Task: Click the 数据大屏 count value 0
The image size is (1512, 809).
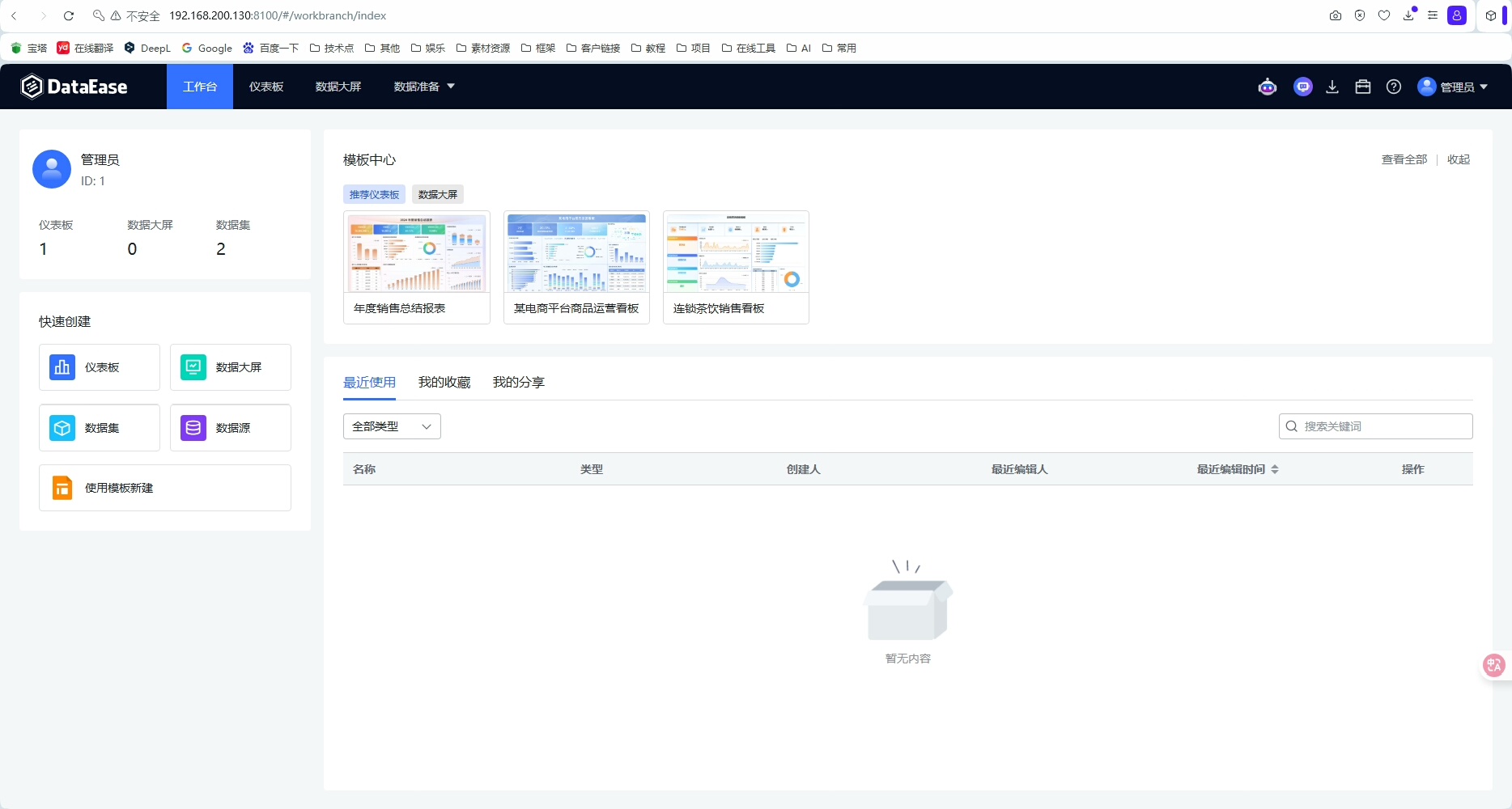Action: (x=133, y=249)
